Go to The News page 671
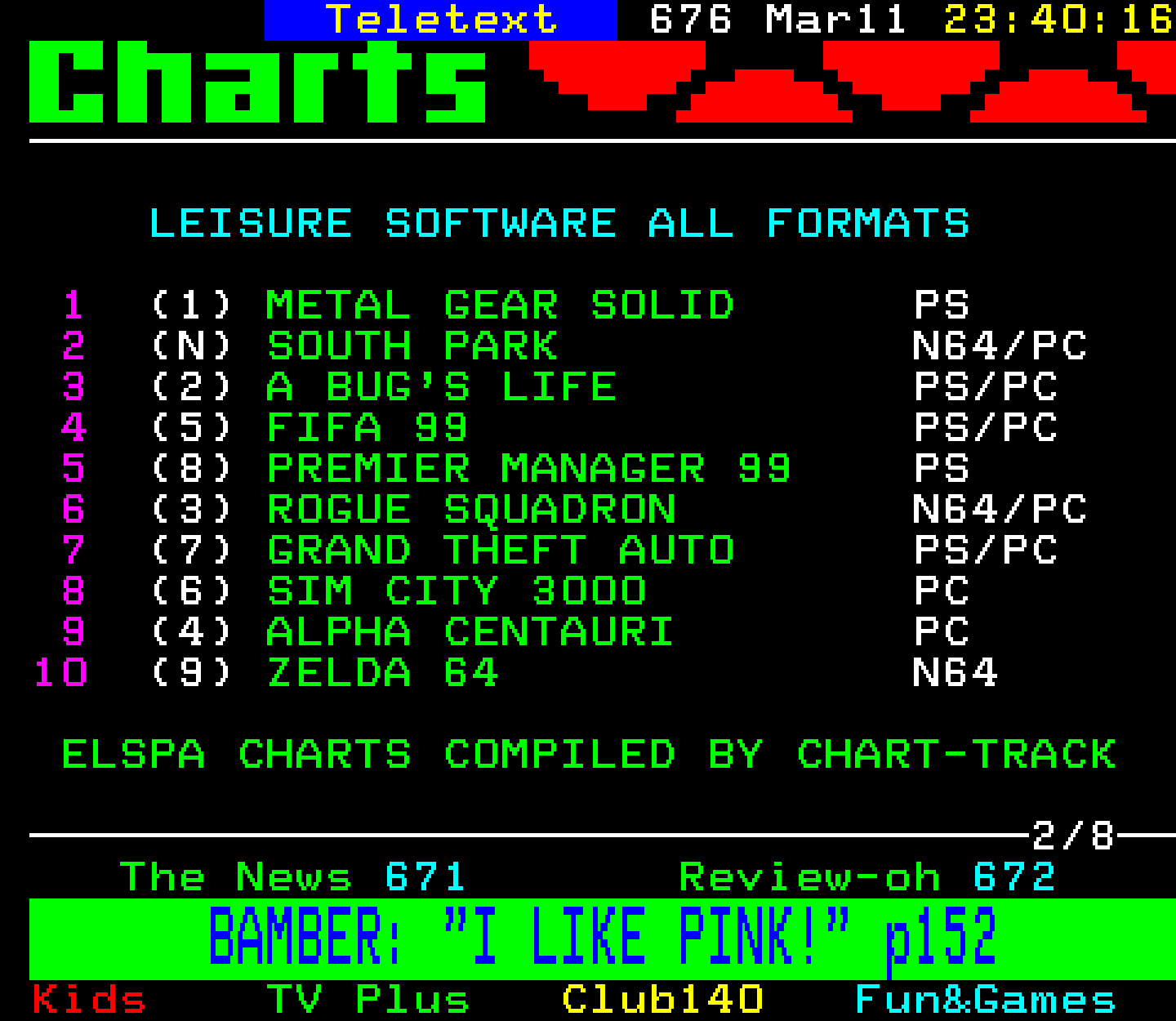 (x=292, y=877)
